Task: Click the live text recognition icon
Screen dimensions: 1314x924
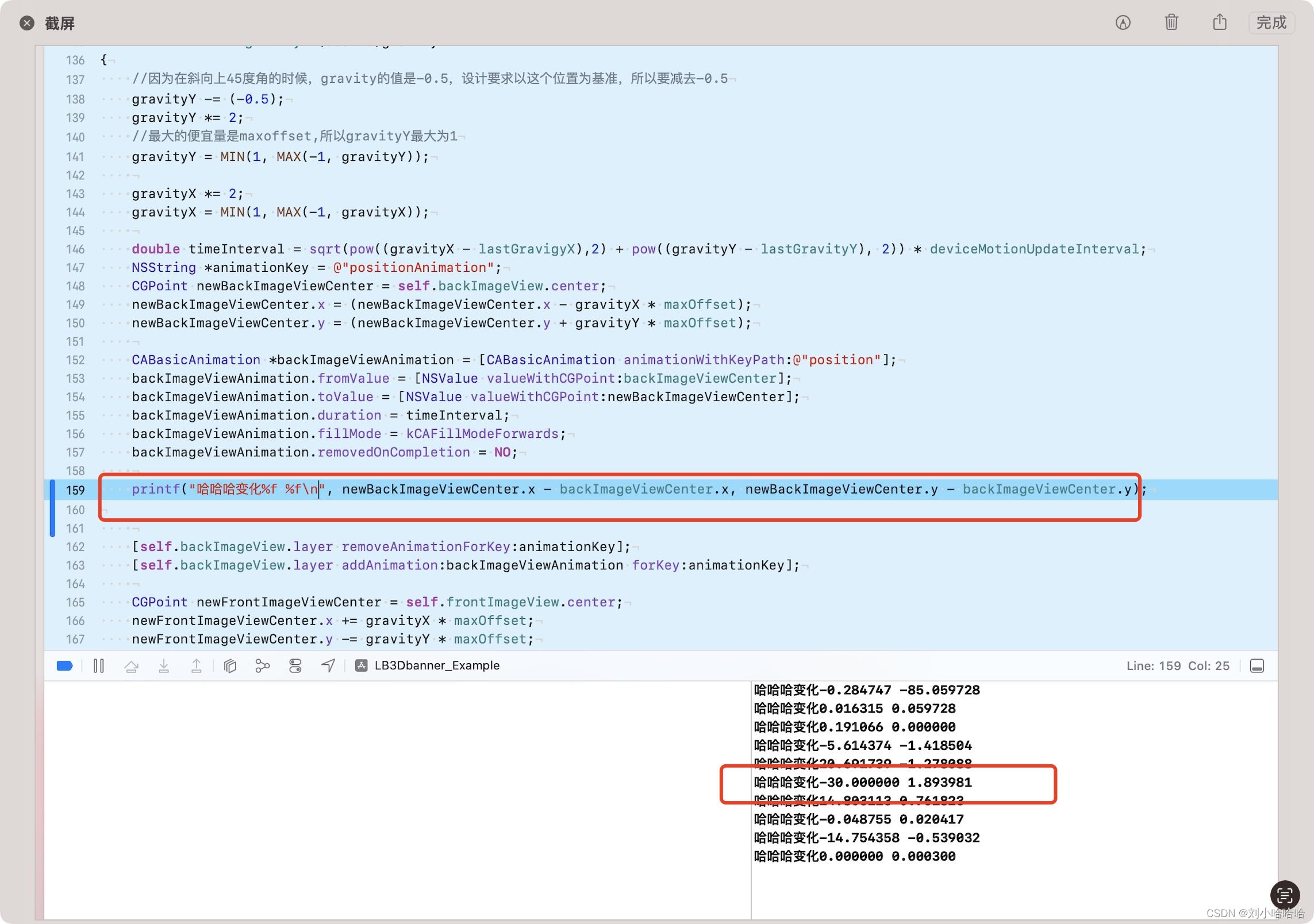Action: [1285, 895]
